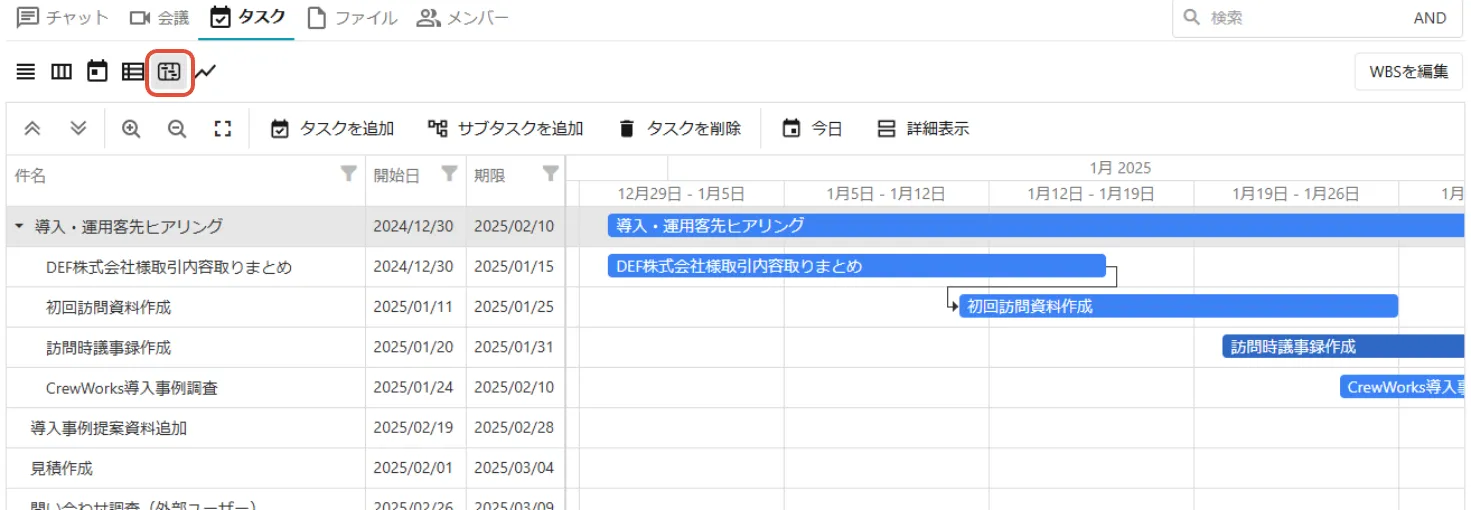Click deadline 2025/01/25 cell
Screen dimensions: 1471x510
coord(514,307)
